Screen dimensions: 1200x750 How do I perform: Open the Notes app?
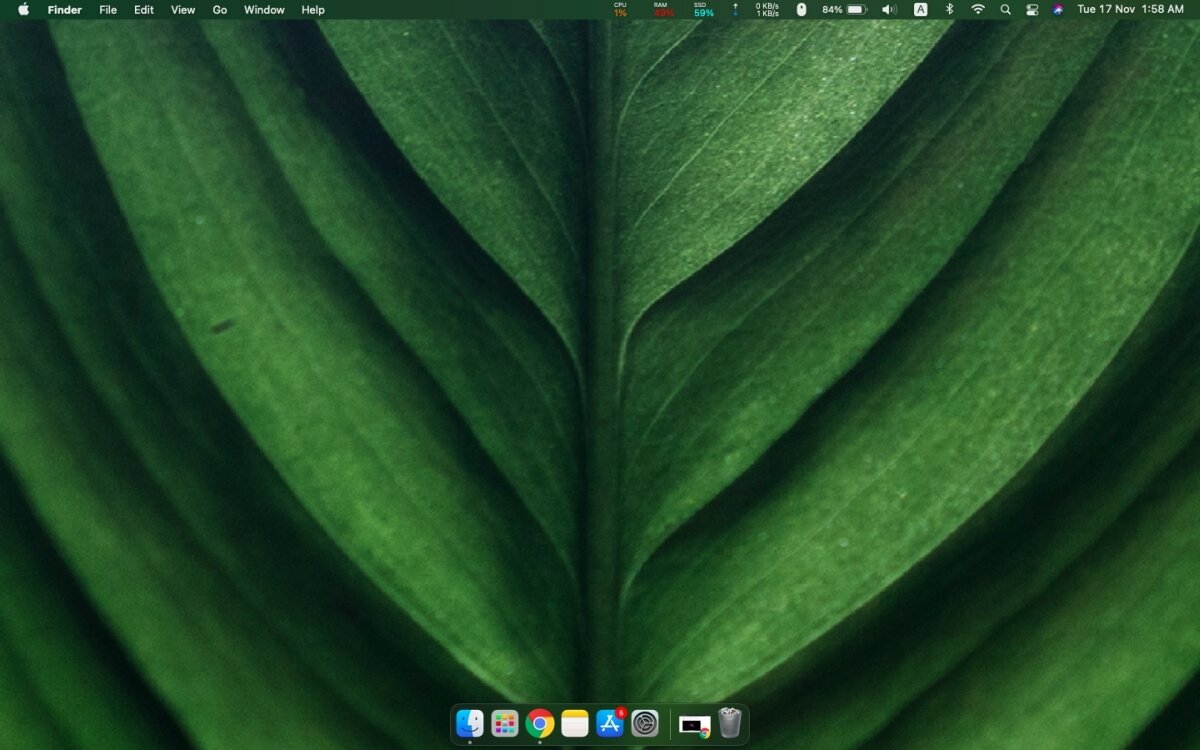(574, 722)
